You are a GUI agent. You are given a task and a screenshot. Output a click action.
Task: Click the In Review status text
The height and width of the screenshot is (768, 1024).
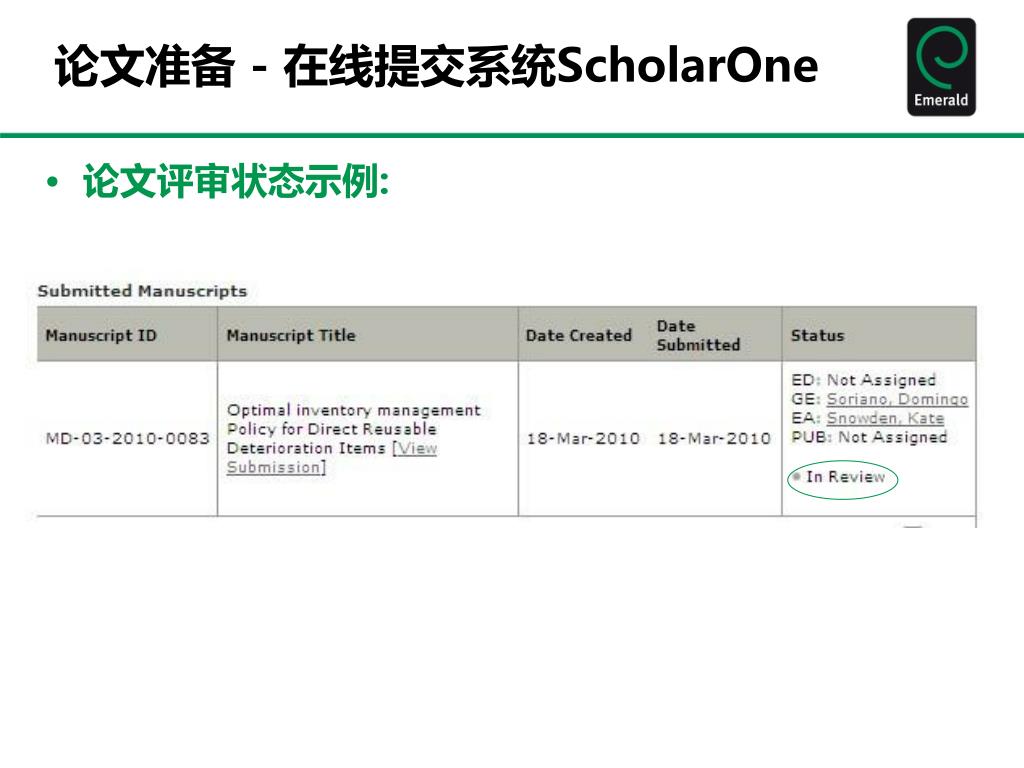tap(846, 477)
